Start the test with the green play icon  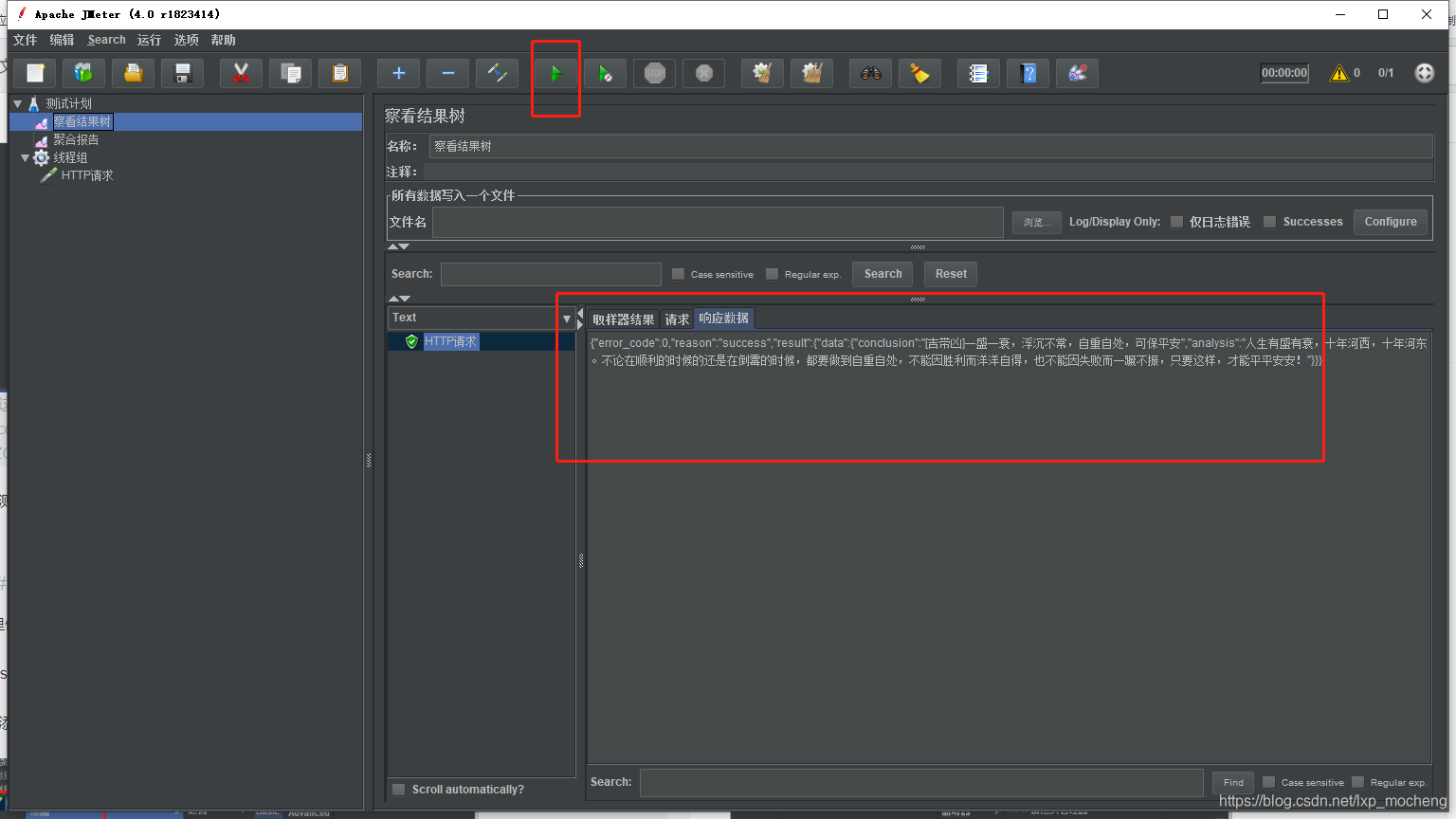[555, 73]
